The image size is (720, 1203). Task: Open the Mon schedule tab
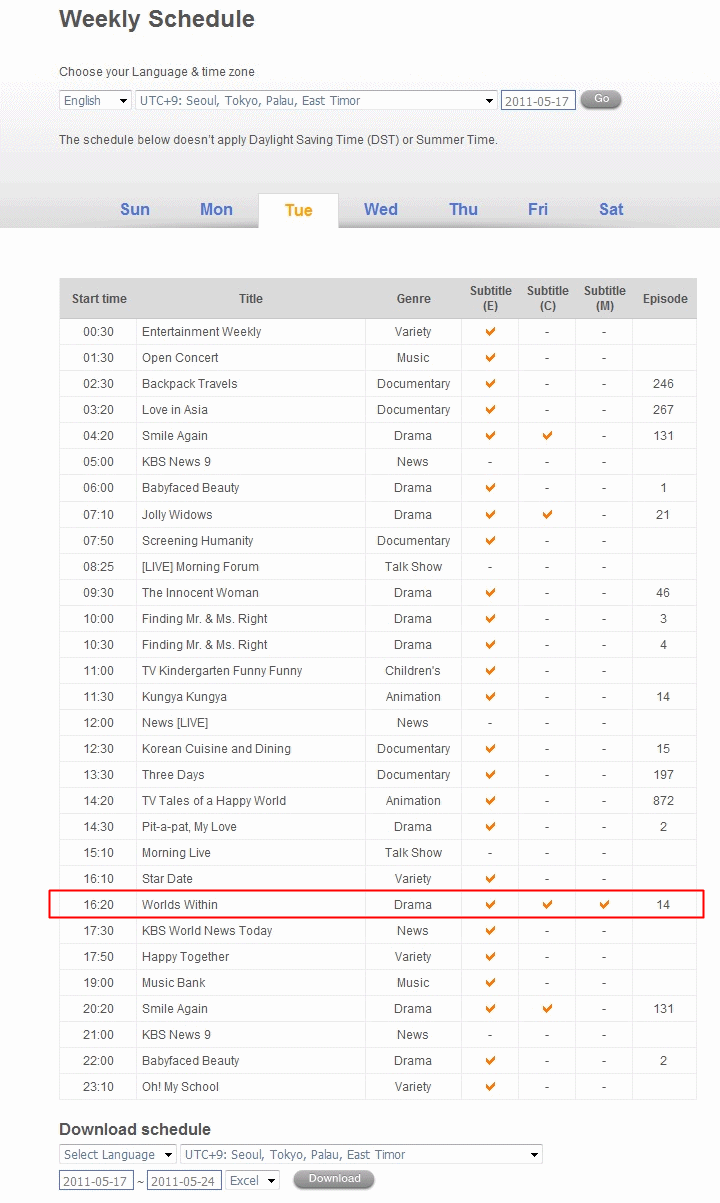(x=216, y=209)
